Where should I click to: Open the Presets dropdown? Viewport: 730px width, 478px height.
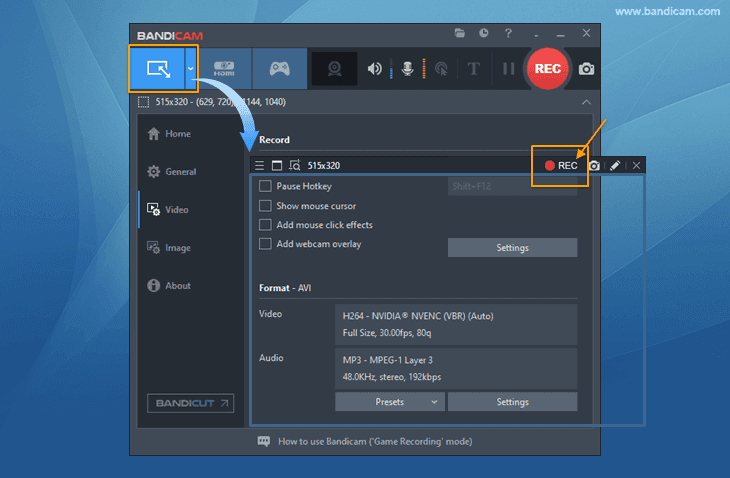390,402
